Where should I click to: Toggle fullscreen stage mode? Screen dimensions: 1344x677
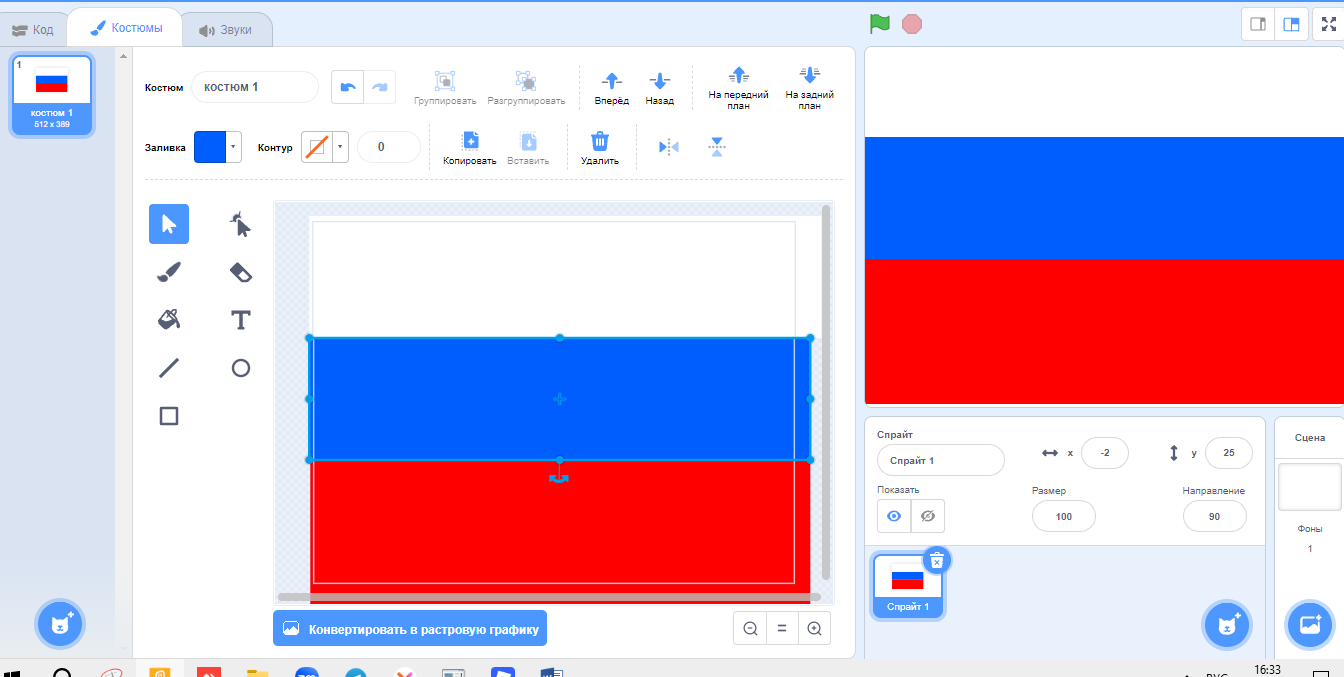click(x=1328, y=24)
